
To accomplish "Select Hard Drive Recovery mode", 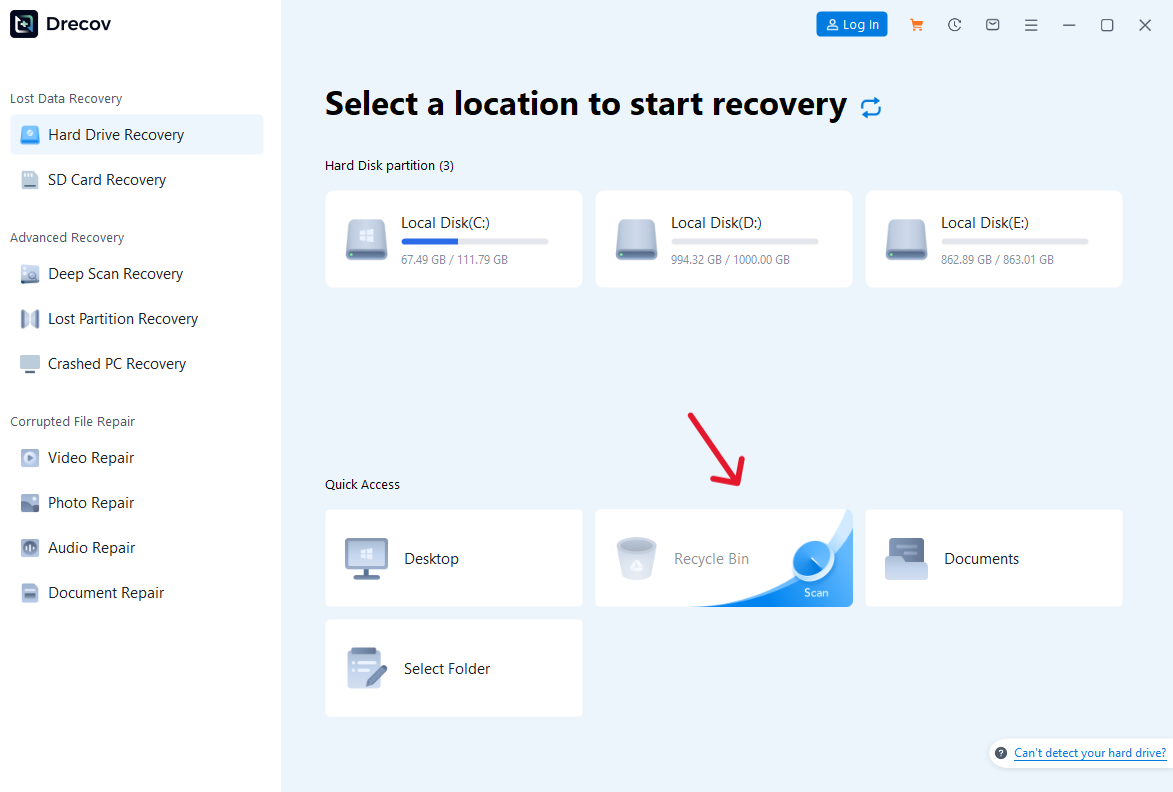I will (116, 134).
